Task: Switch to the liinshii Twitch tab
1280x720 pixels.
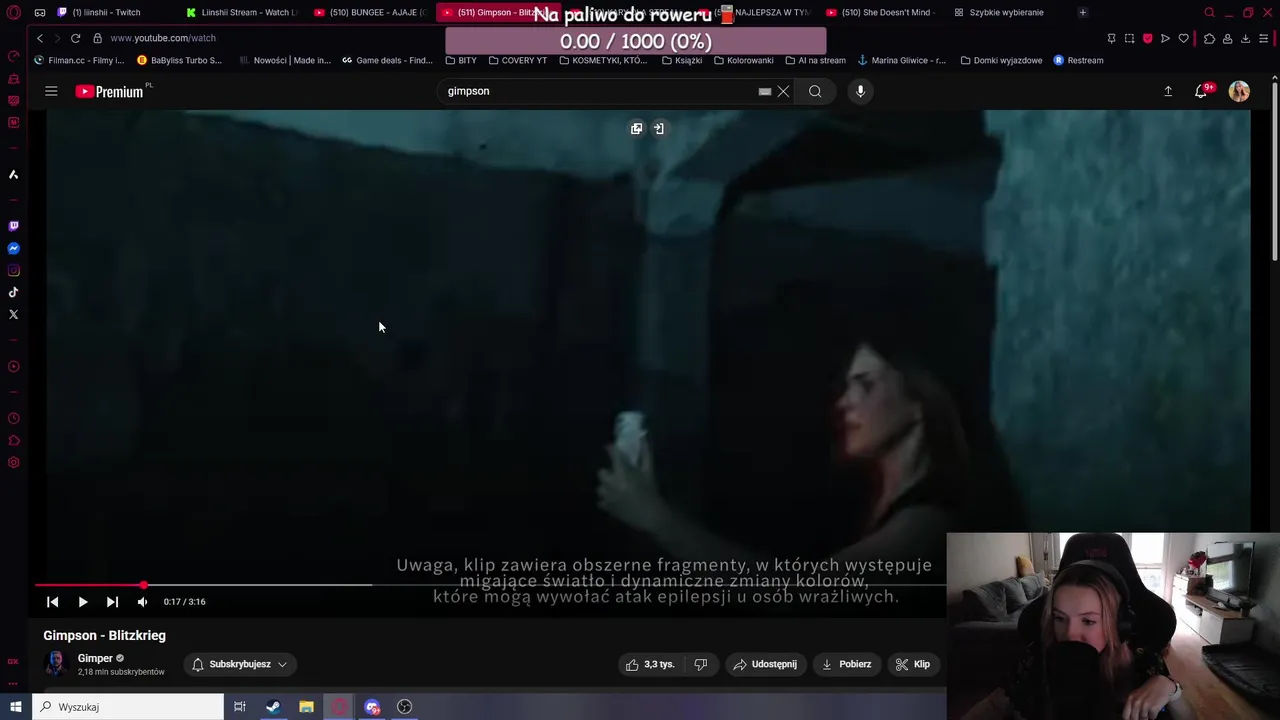Action: 106,13
